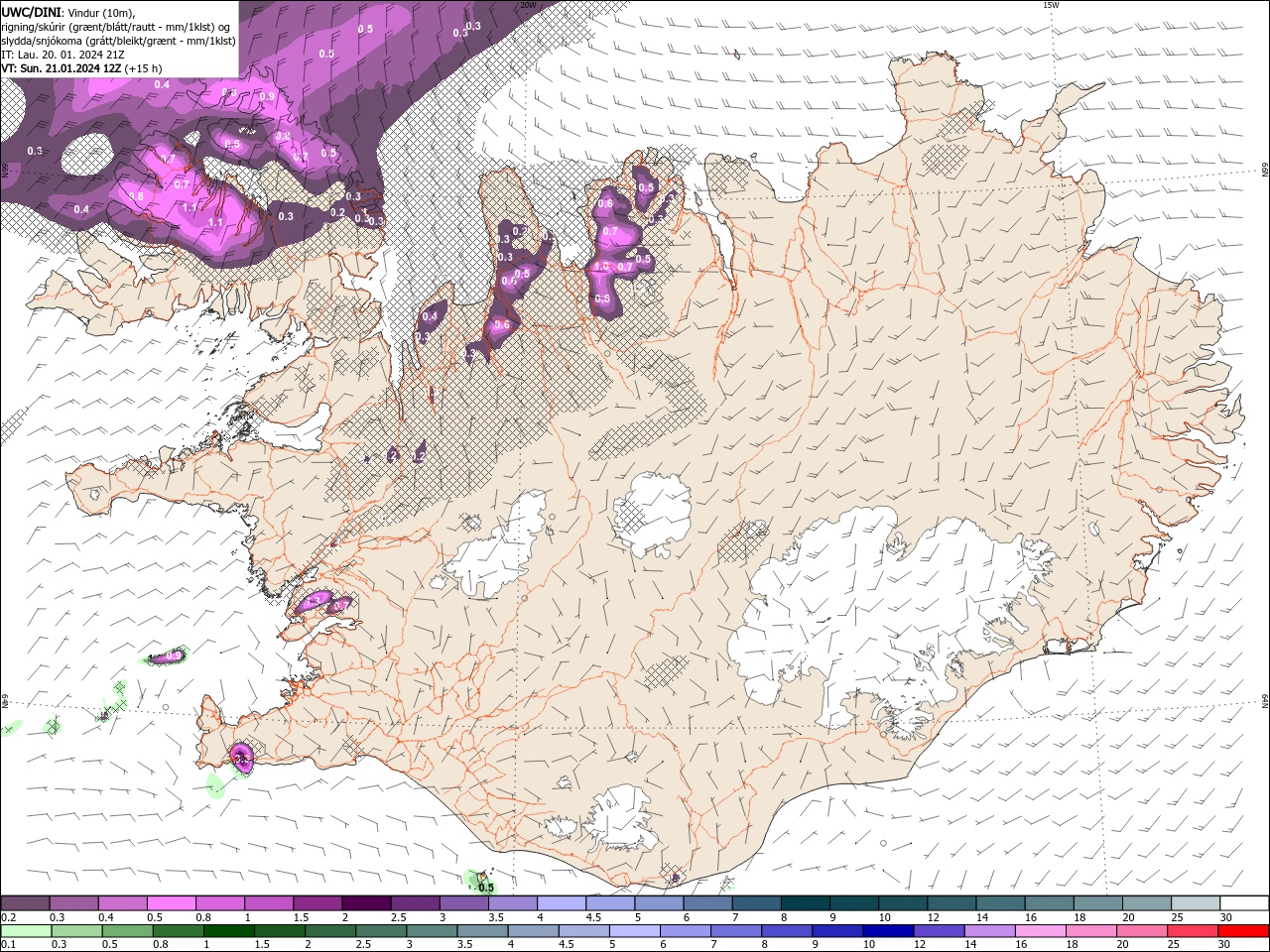Pick the dark mauve 0.2 swatch in the upper legend row
This screenshot has width=1270, height=952.
coord(25,903)
